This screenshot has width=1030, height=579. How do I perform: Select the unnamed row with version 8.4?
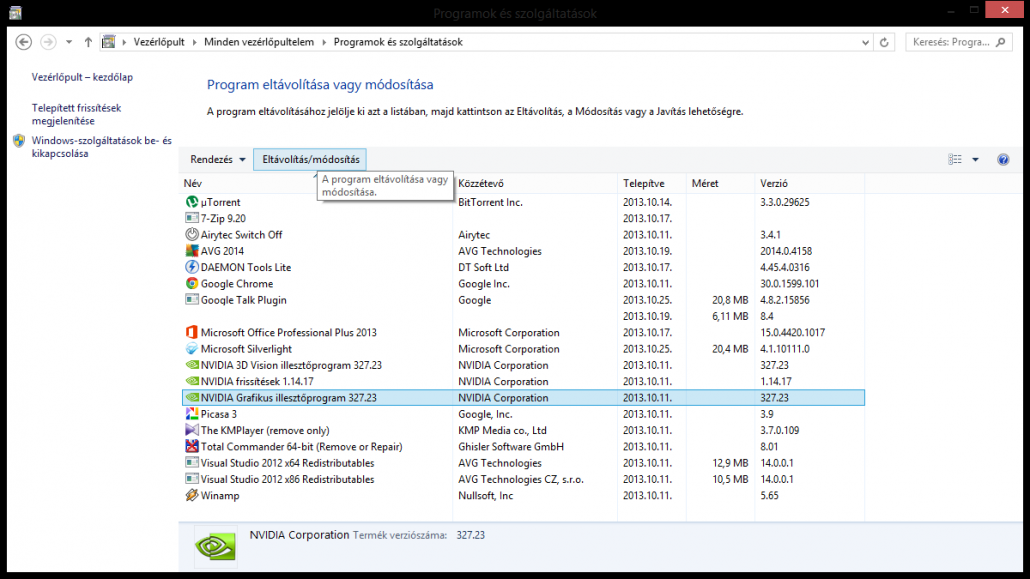523,316
